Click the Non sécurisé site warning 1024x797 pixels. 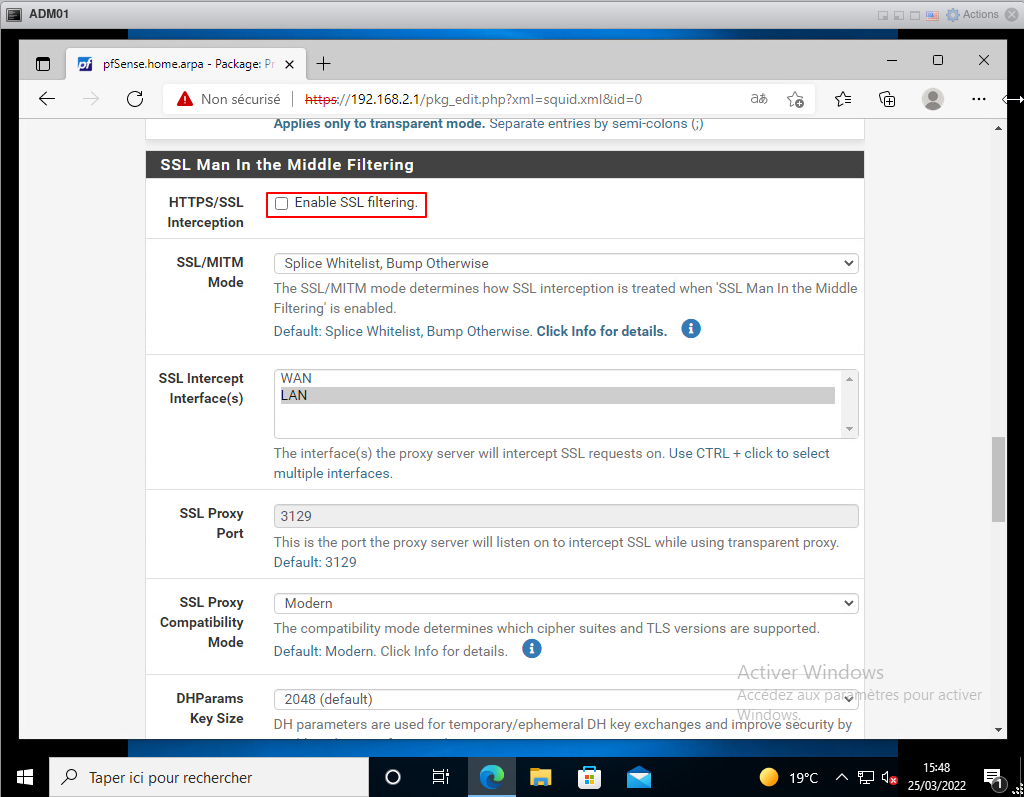coord(229,99)
